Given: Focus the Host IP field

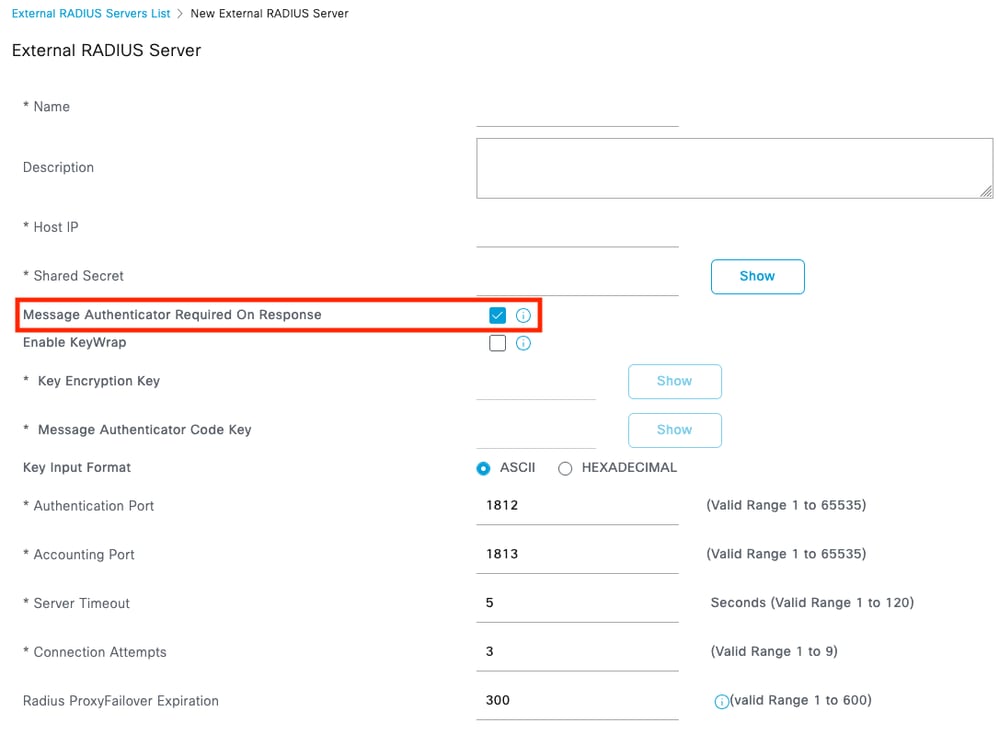Looking at the screenshot, I should click(577, 231).
